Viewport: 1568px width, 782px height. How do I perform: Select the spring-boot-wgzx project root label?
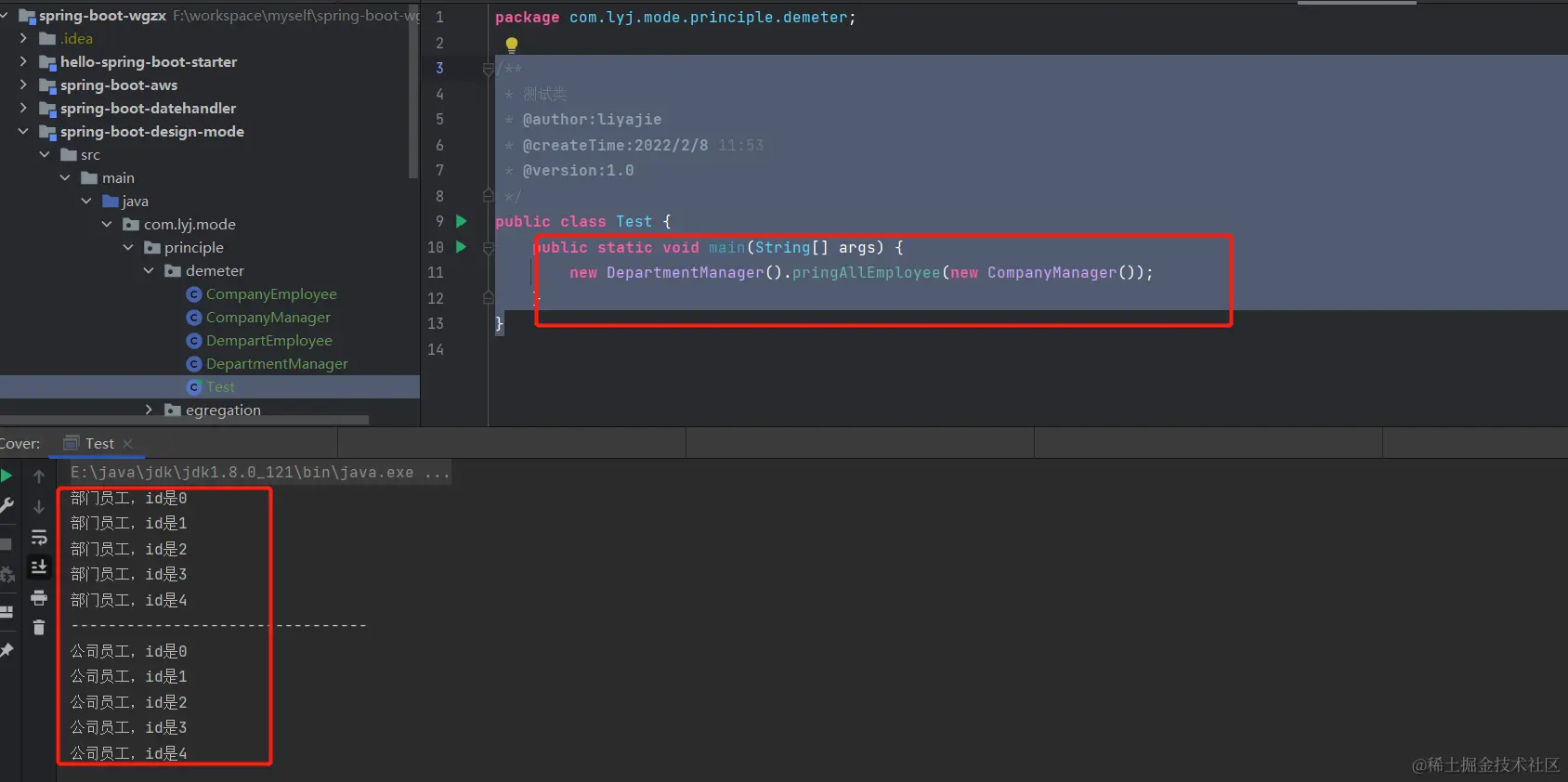[x=102, y=16]
